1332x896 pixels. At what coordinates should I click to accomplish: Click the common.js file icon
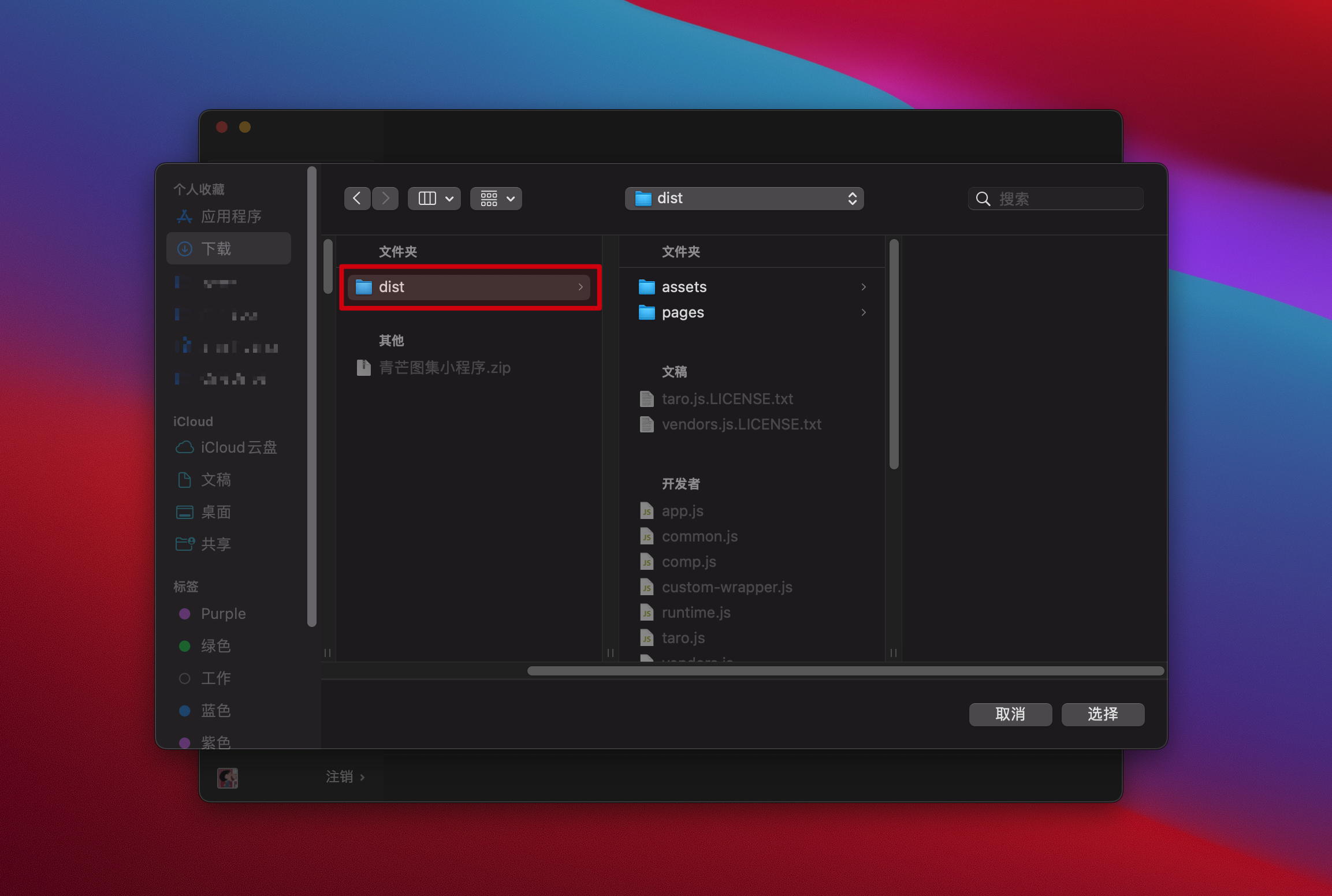(646, 536)
